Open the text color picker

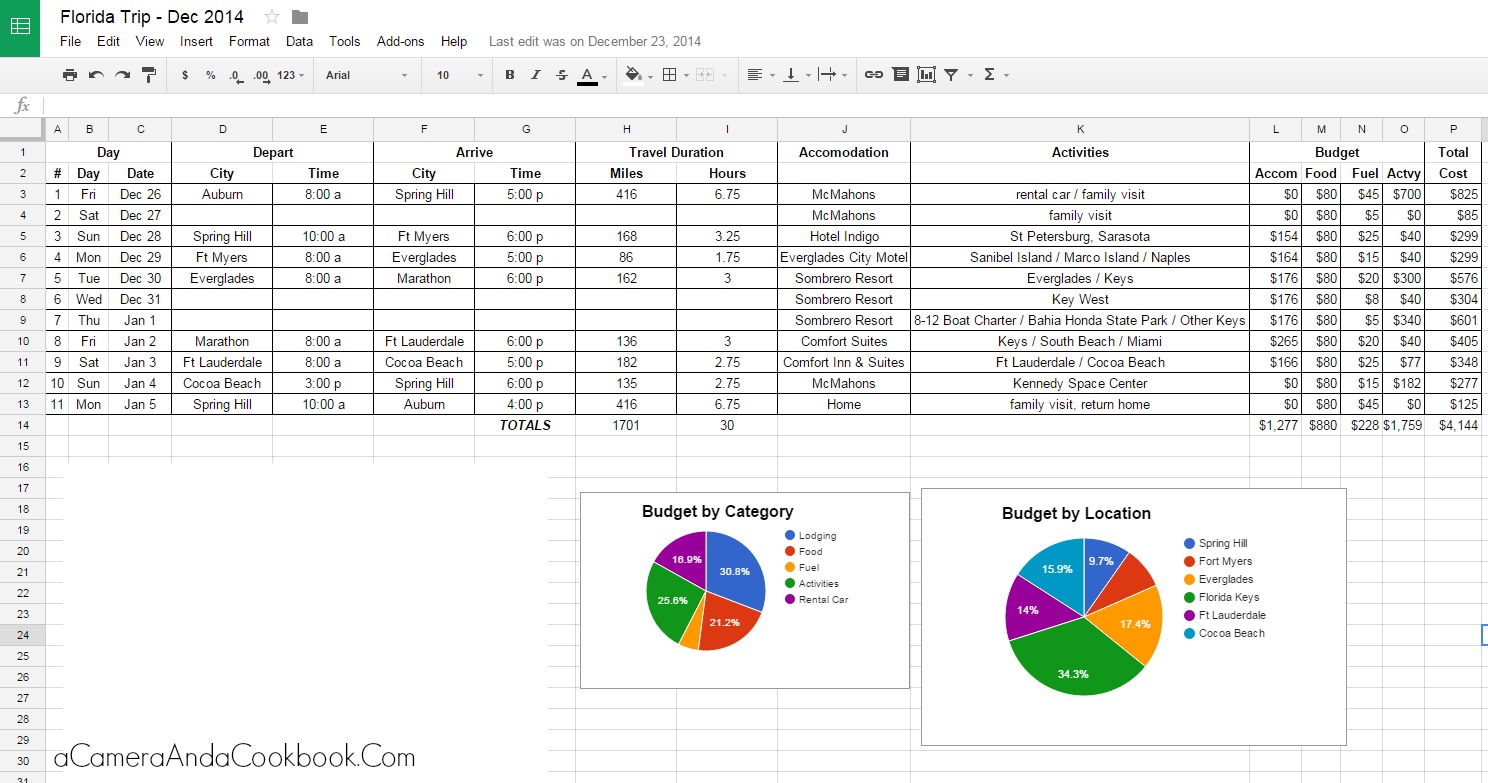tap(587, 75)
